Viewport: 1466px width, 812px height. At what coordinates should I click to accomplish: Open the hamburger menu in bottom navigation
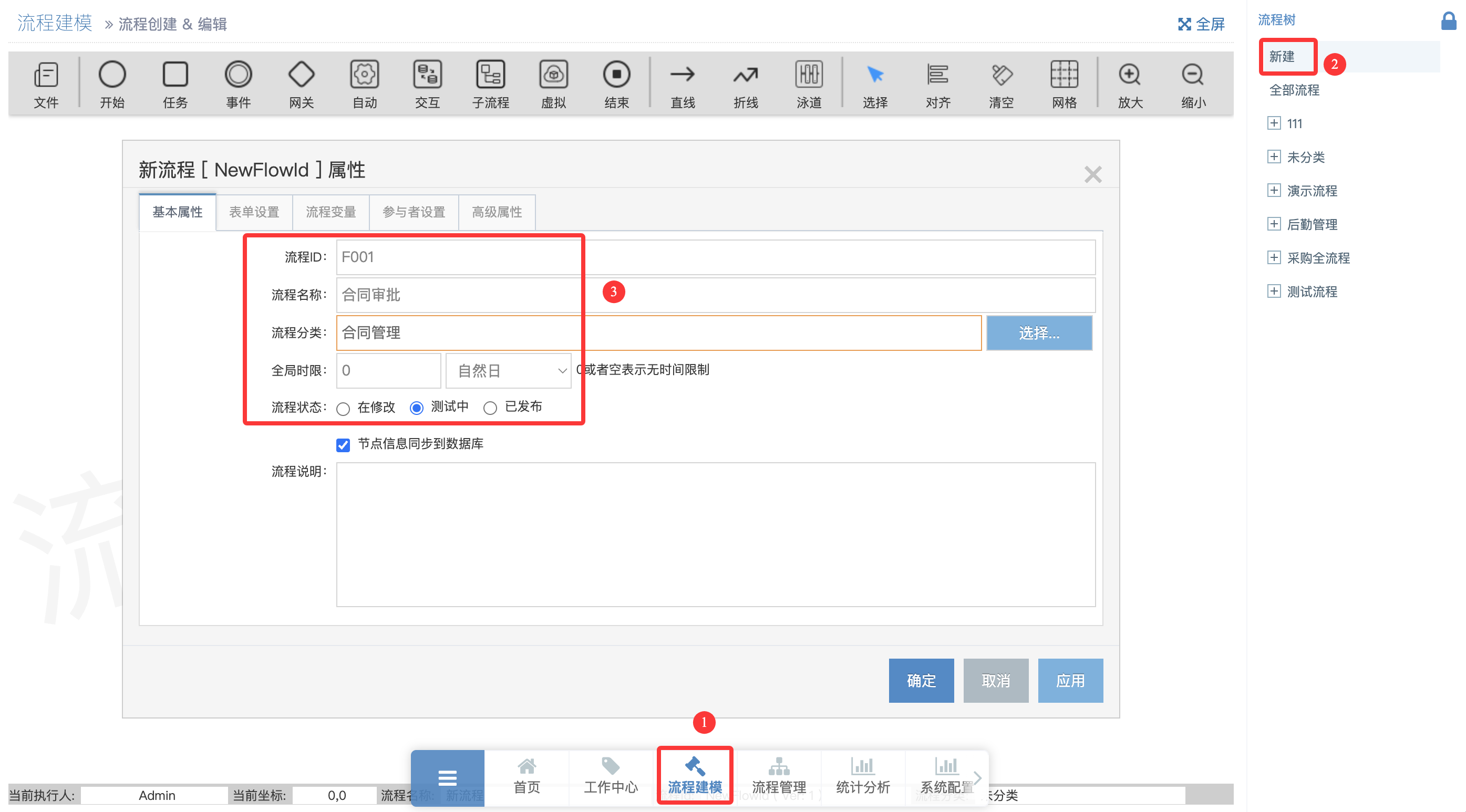(x=447, y=777)
